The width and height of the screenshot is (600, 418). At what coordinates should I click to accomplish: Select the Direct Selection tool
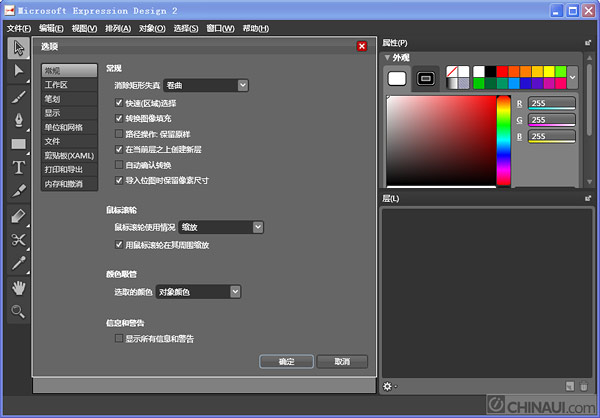pos(18,71)
